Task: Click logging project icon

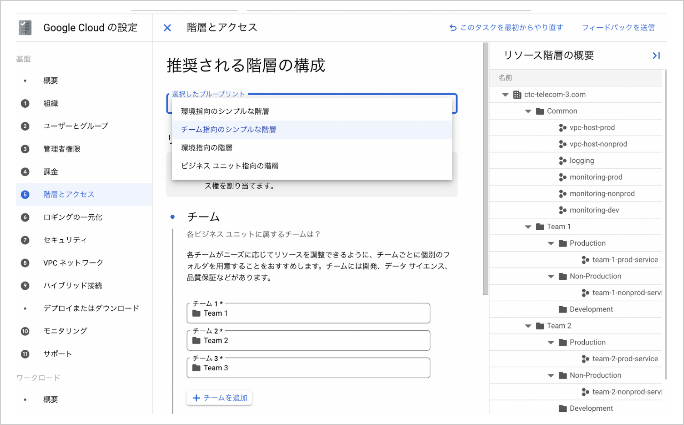Action: click(x=563, y=161)
